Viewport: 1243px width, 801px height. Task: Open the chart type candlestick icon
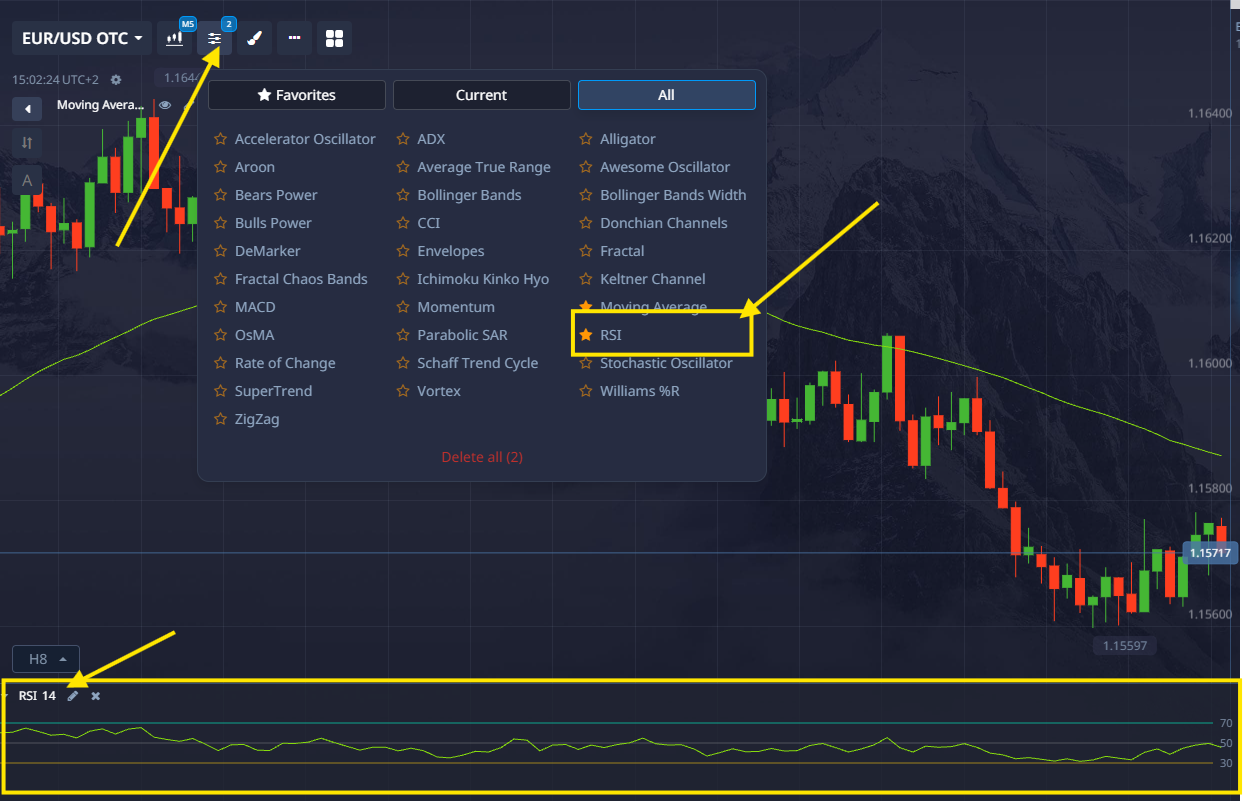(175, 39)
